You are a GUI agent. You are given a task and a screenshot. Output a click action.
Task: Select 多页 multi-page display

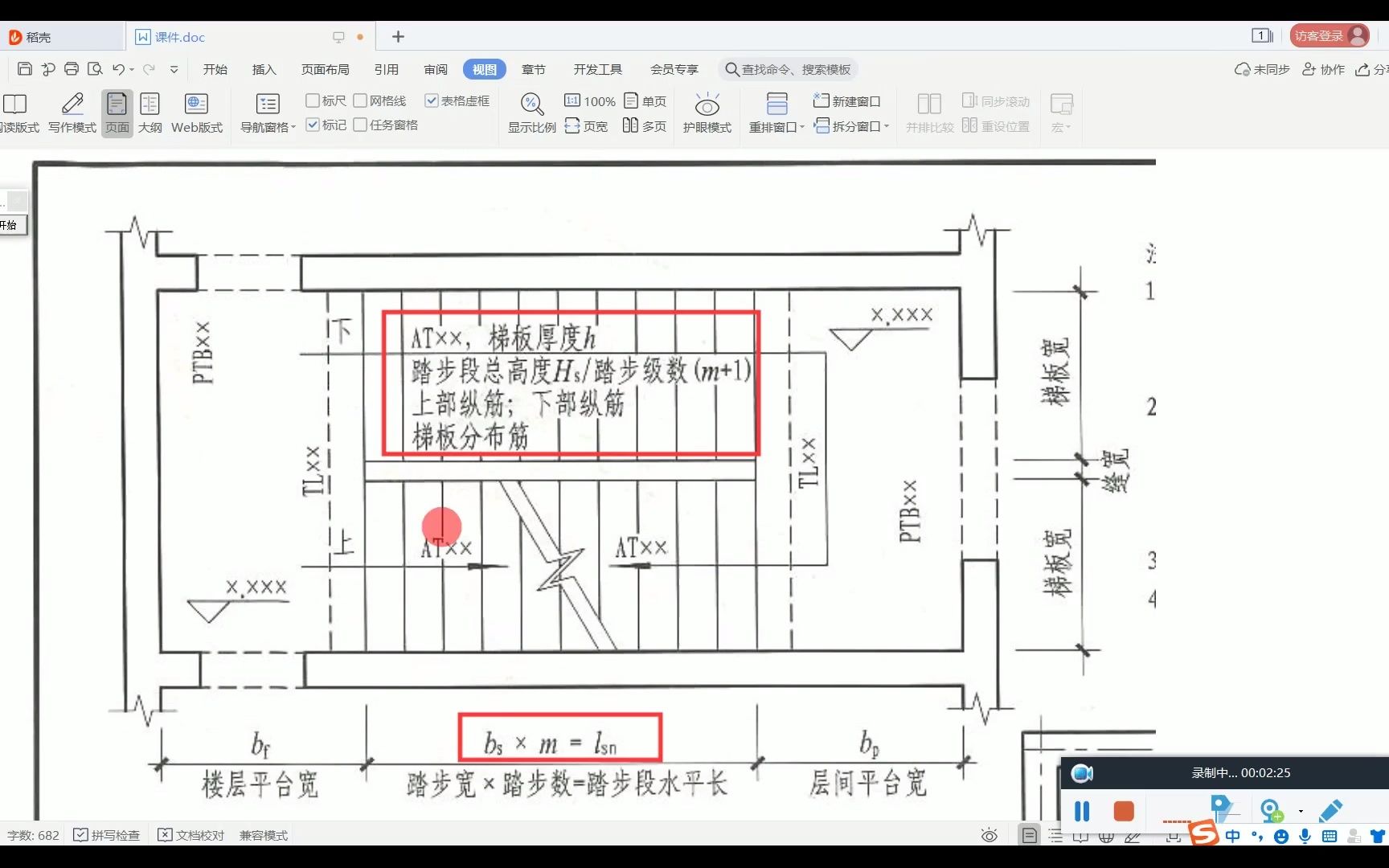point(644,126)
